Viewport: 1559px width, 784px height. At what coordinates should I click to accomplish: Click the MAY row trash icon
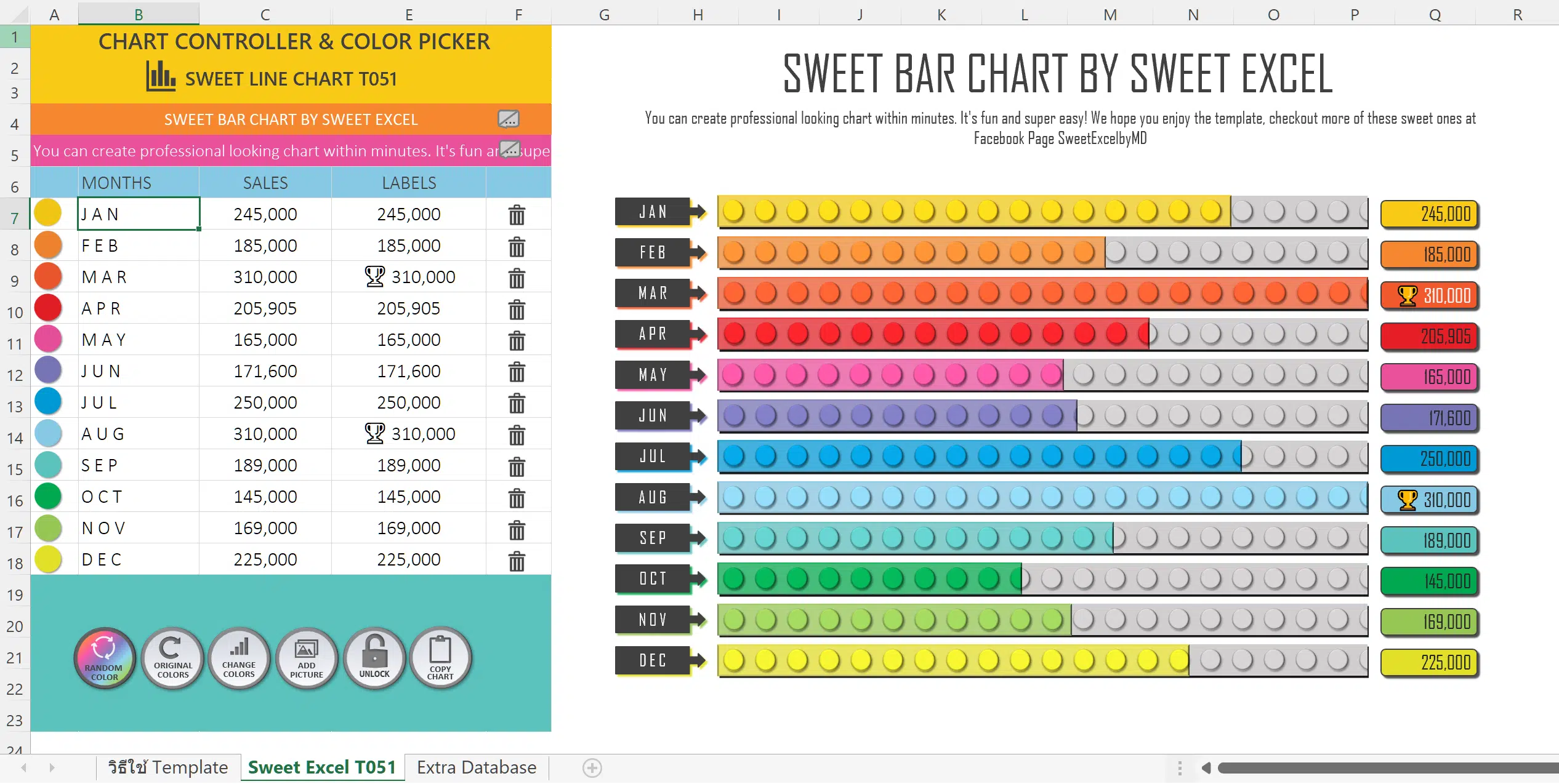[x=517, y=340]
